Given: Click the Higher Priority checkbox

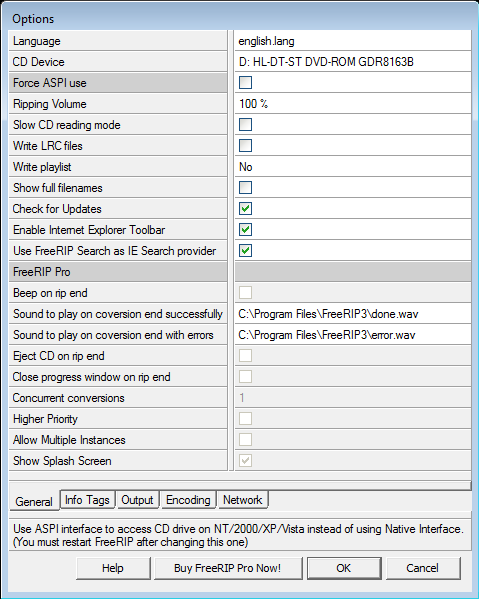Looking at the screenshot, I should coord(245,419).
